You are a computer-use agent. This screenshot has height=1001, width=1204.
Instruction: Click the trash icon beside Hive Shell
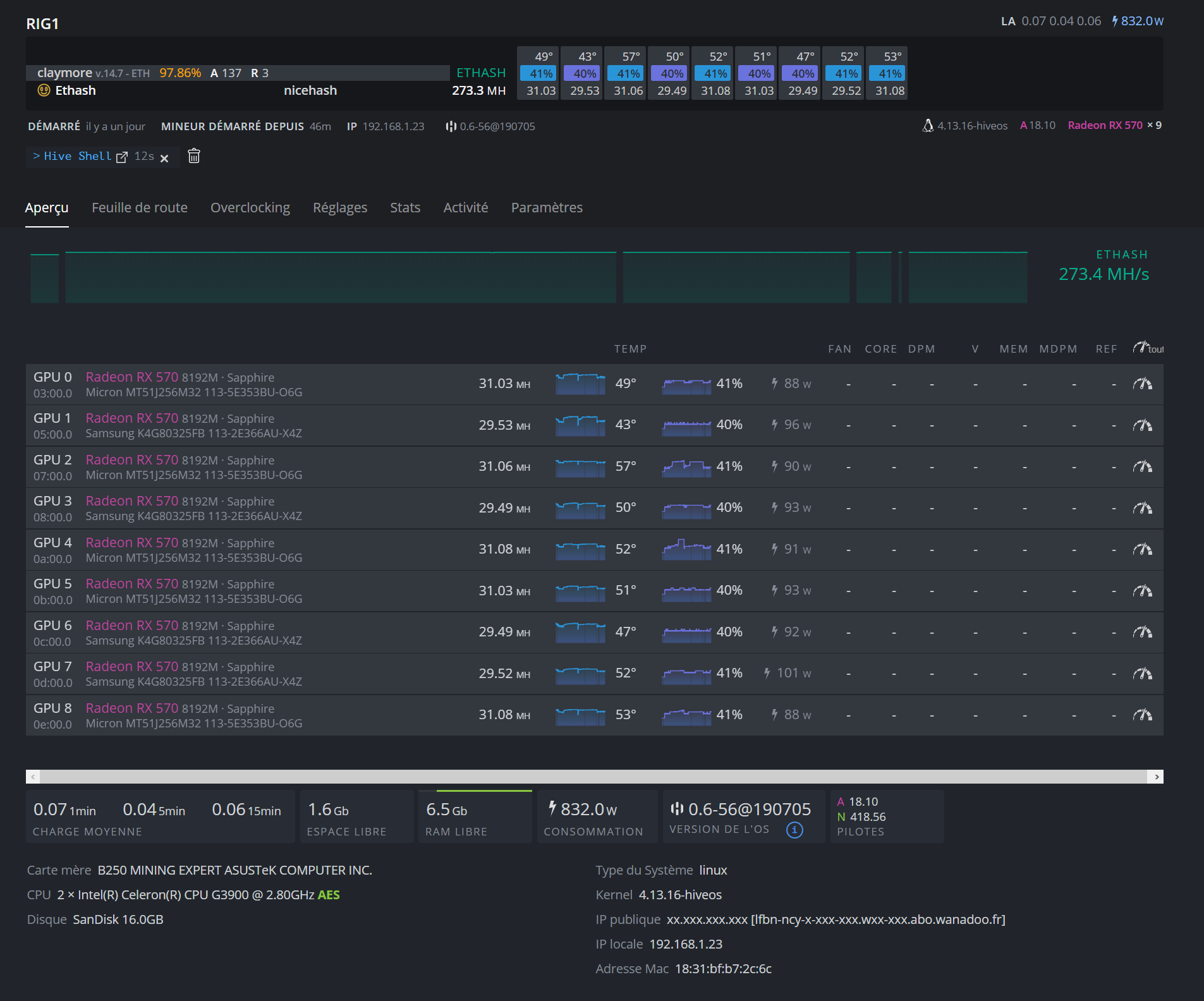(194, 156)
